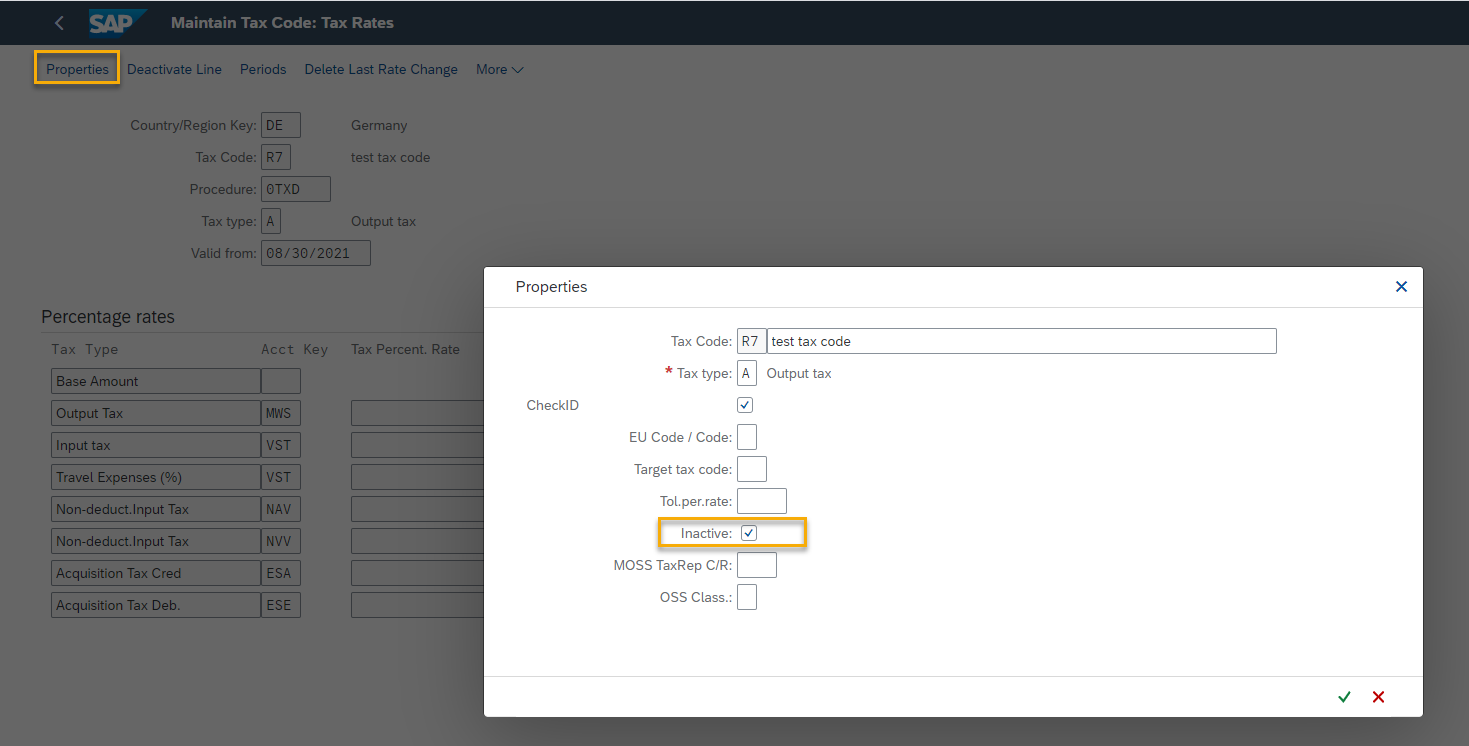1469x746 pixels.
Task: Click the Acct Key column header
Action: pyautogui.click(x=295, y=349)
